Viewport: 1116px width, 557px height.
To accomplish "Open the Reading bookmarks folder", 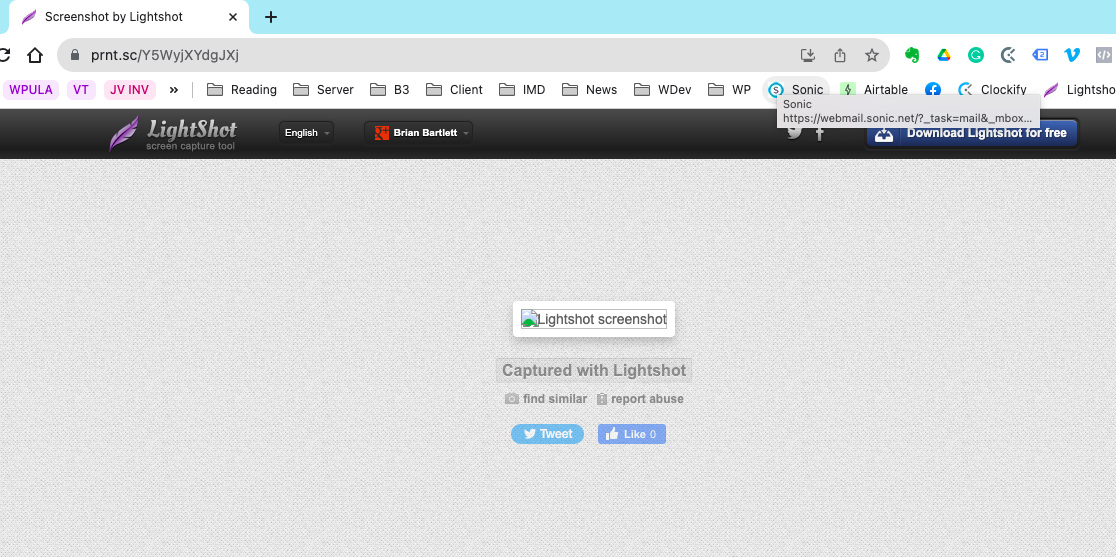I will tap(242, 90).
